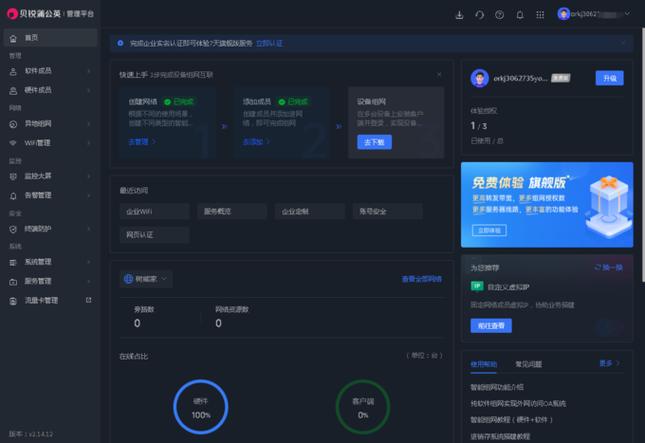
Task: Click the 去下载 download button
Action: point(374,142)
